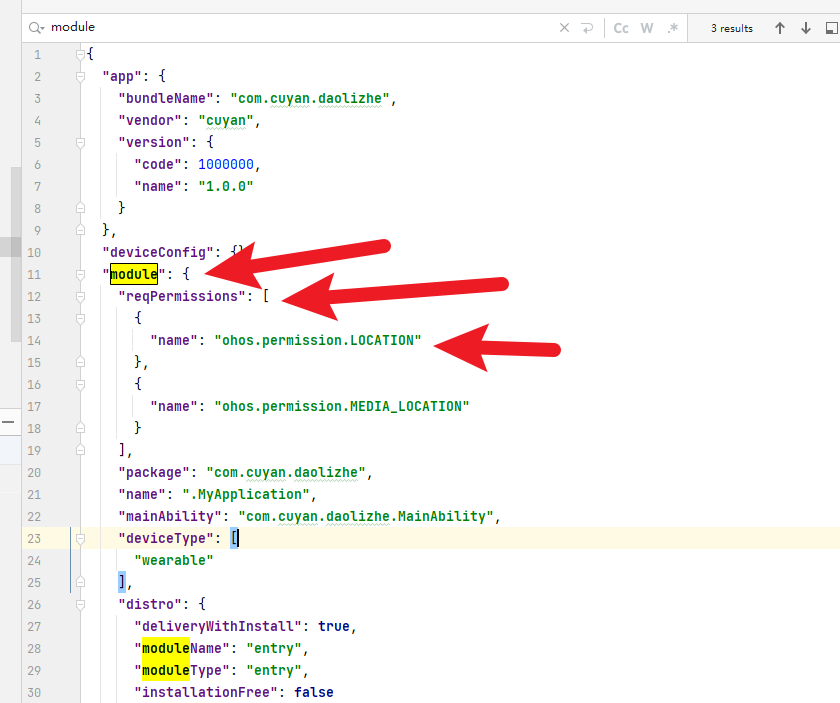Clear the search text with the X icon
This screenshot has height=703, width=840.
coord(564,28)
